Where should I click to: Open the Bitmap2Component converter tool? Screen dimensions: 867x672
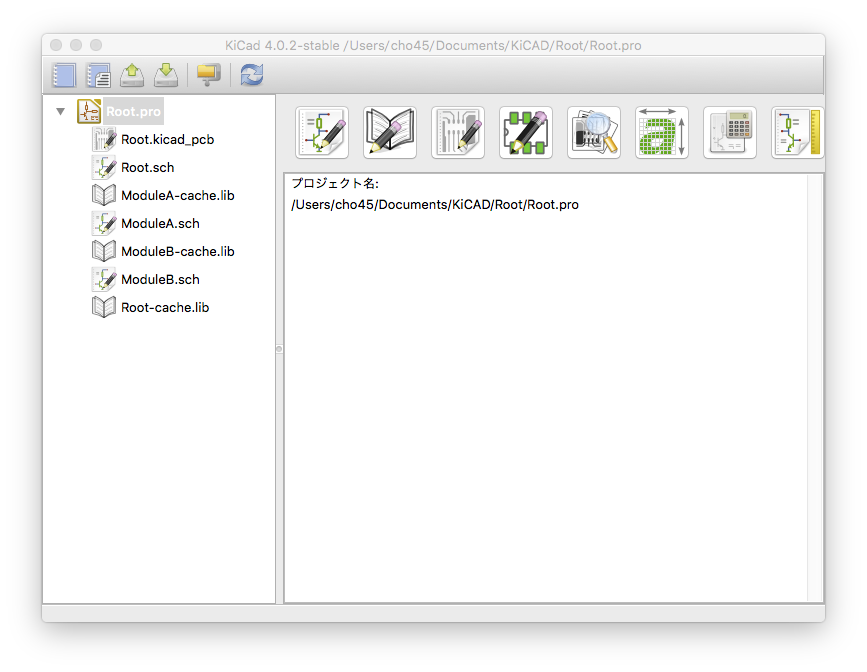click(662, 133)
